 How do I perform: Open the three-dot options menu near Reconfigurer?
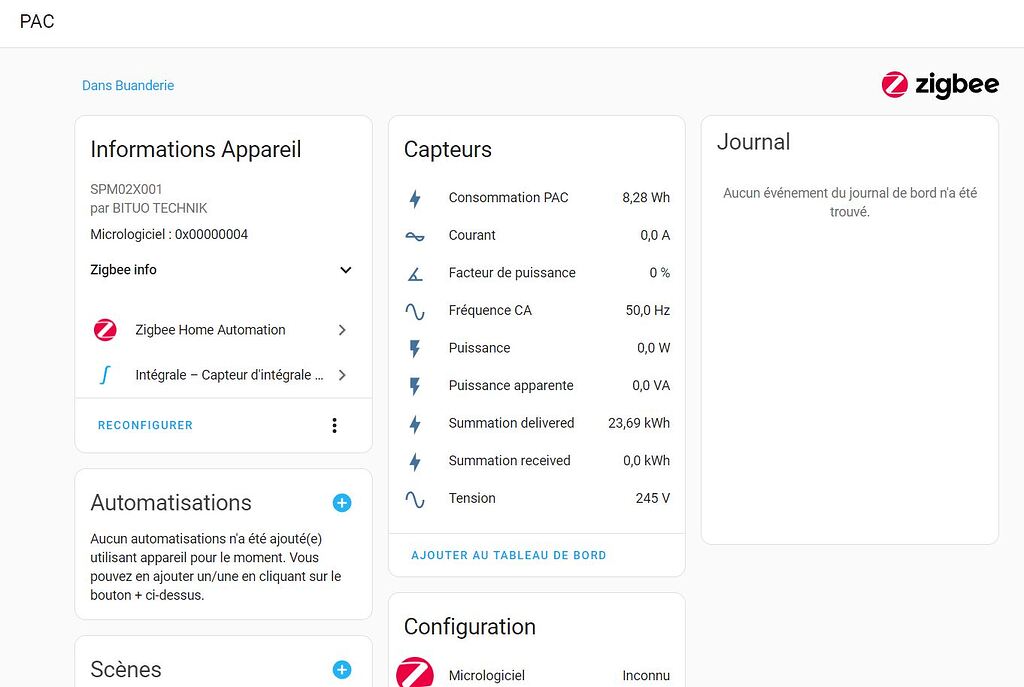click(334, 425)
